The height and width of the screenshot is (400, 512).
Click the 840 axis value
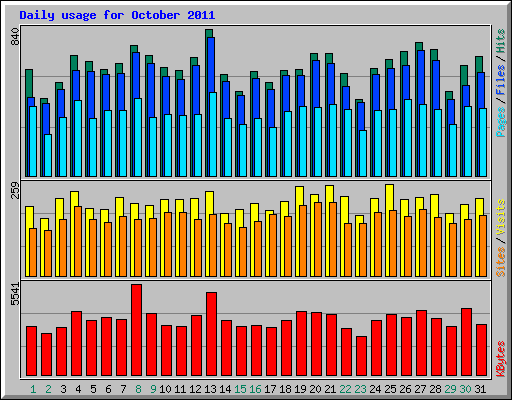point(15,37)
